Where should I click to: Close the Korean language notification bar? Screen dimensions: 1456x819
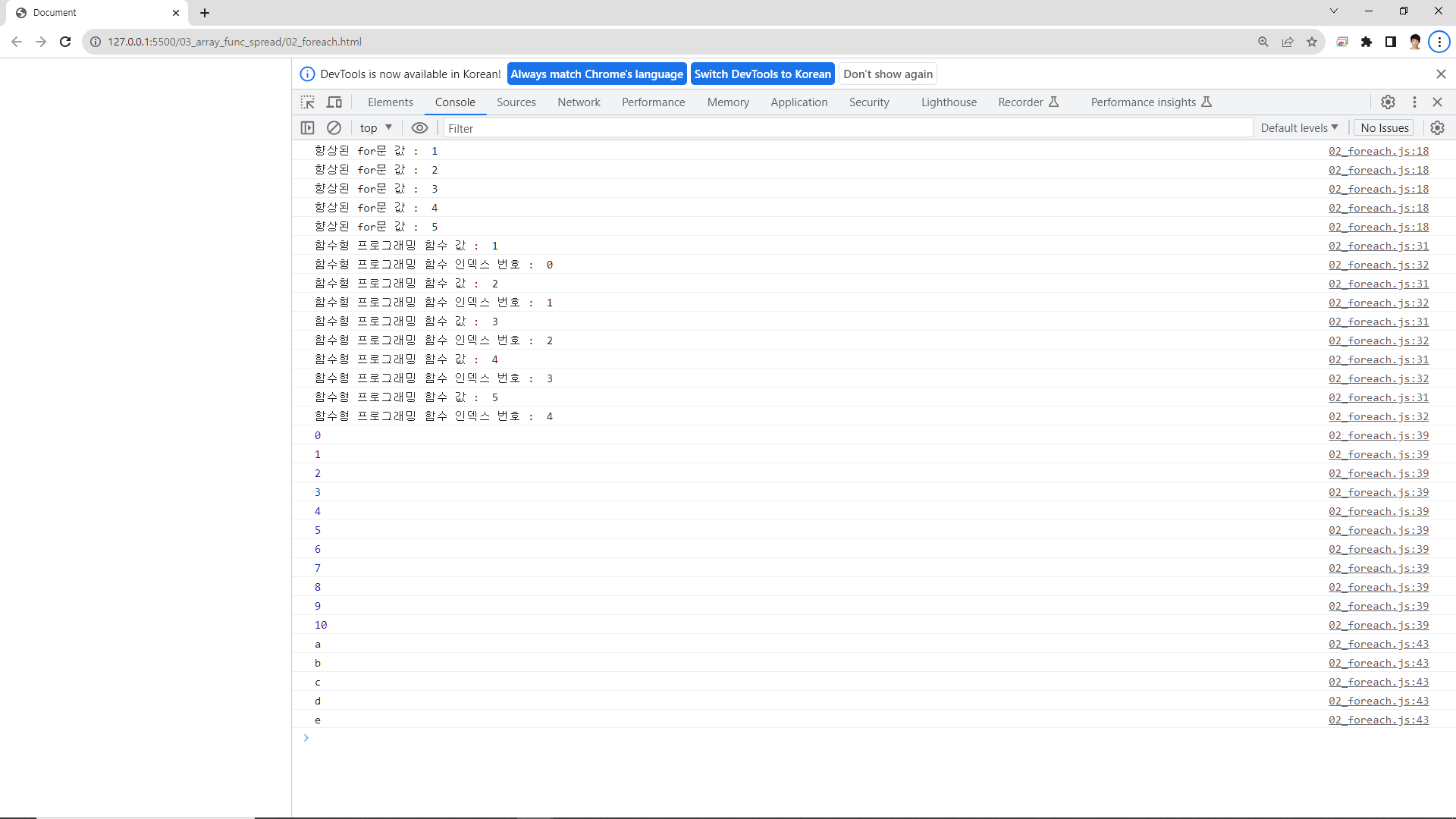pyautogui.click(x=1441, y=74)
